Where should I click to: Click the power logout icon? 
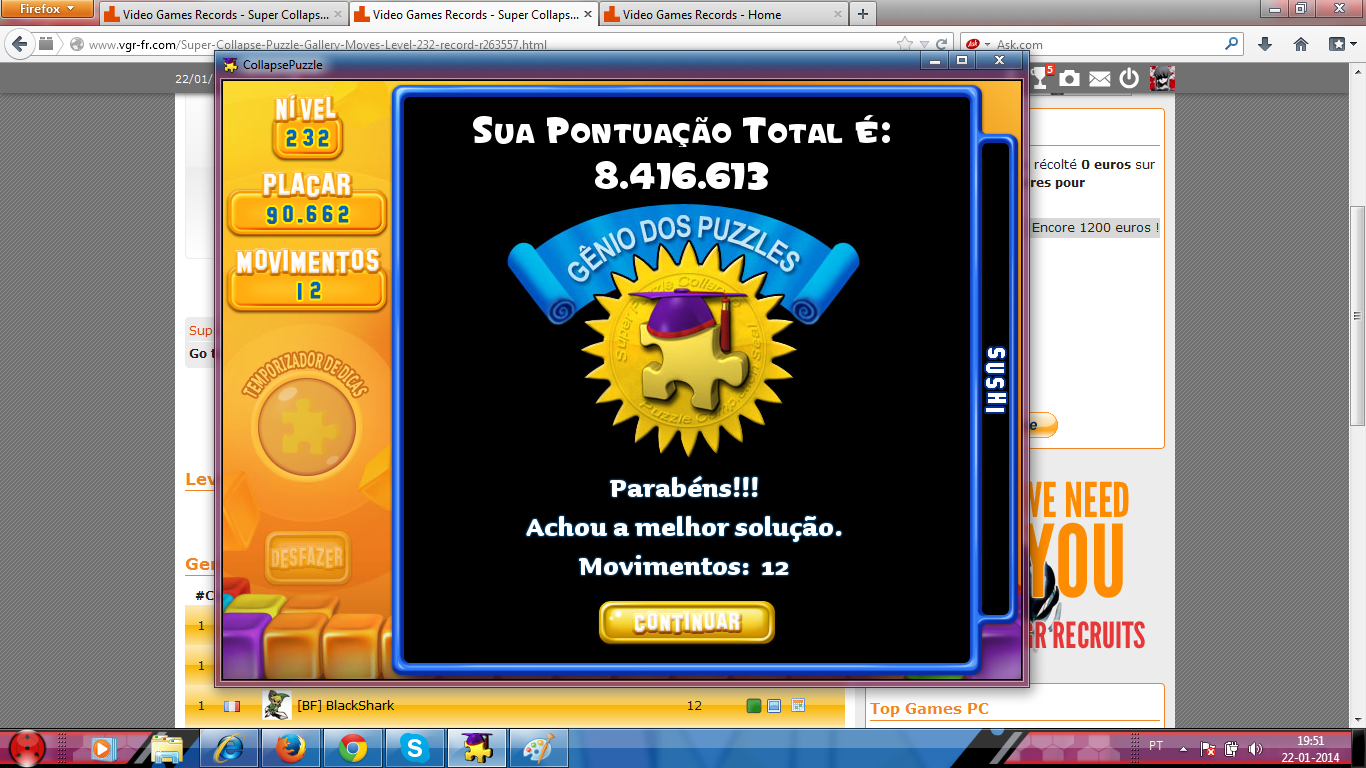(1129, 78)
